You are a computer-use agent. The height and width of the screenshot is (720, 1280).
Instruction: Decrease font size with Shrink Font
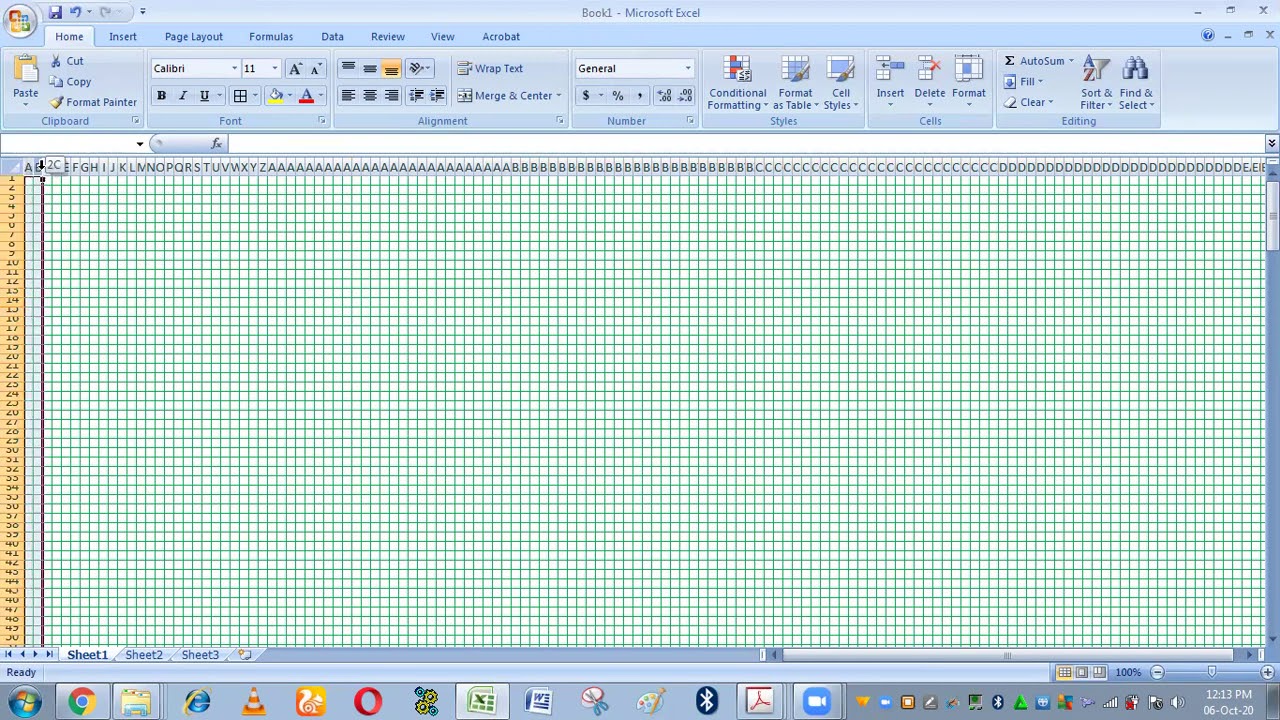pyautogui.click(x=315, y=68)
